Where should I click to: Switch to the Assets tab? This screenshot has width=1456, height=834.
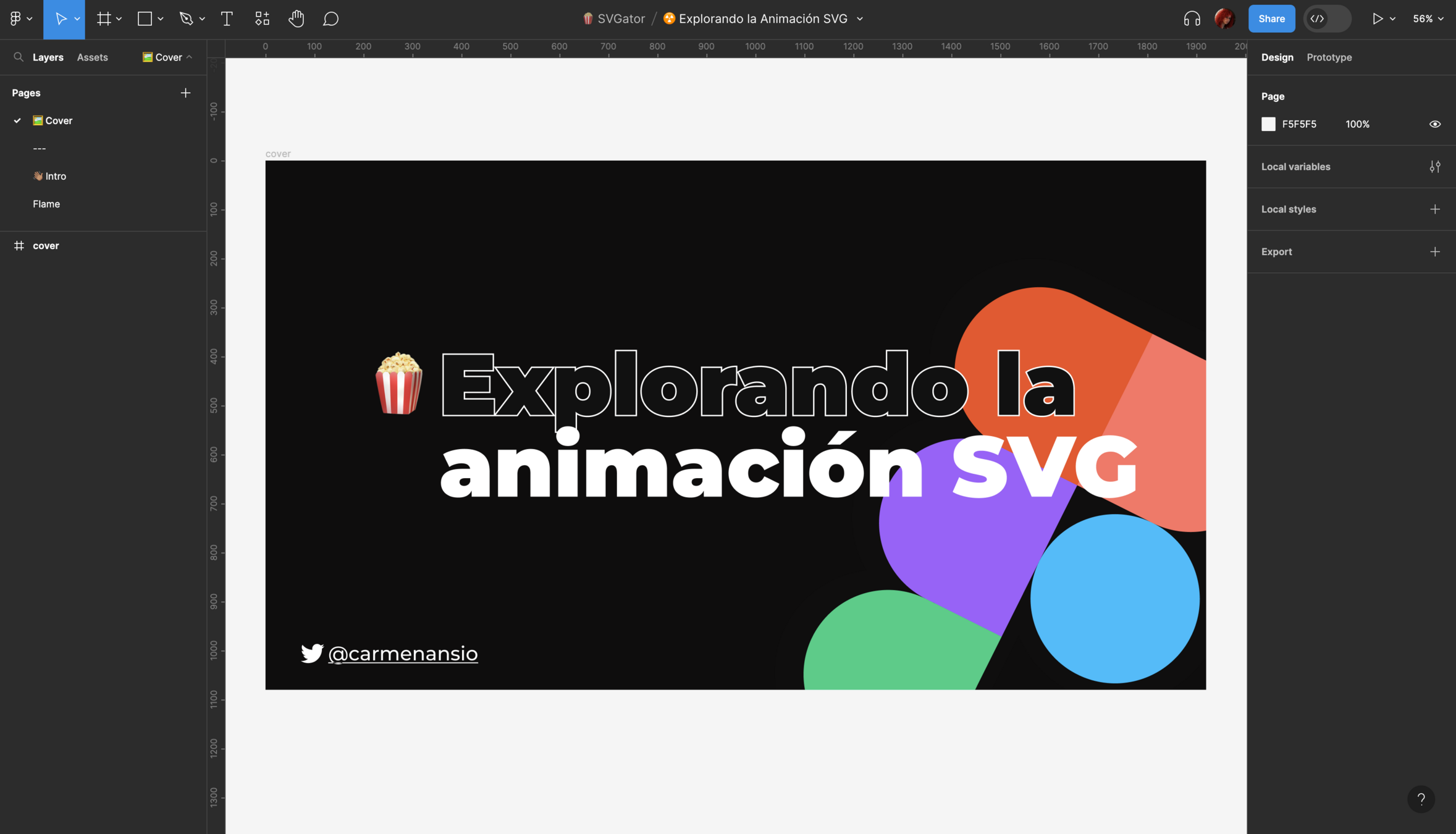coord(92,57)
